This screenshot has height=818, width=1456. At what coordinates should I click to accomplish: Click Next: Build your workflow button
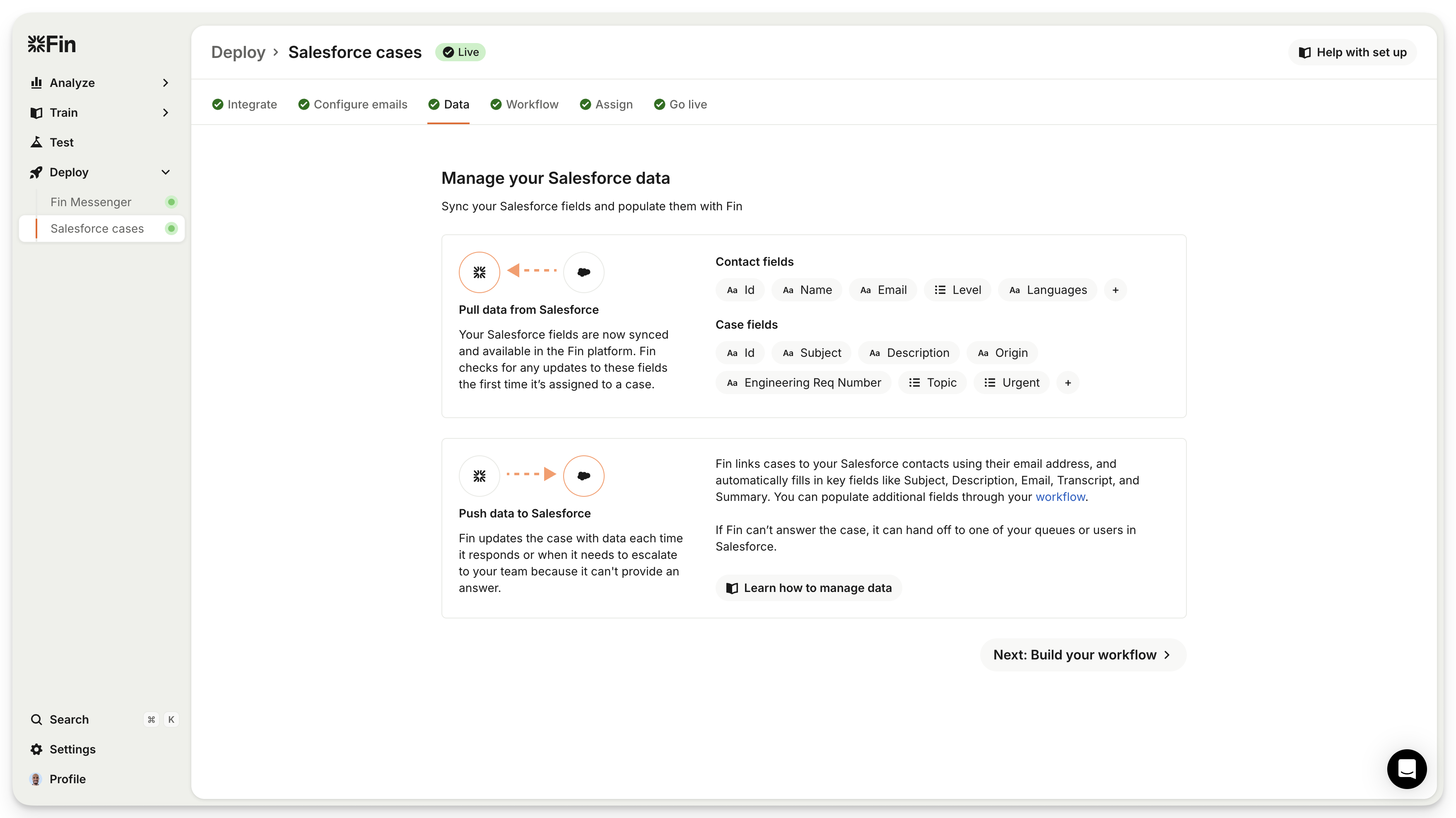1082,655
